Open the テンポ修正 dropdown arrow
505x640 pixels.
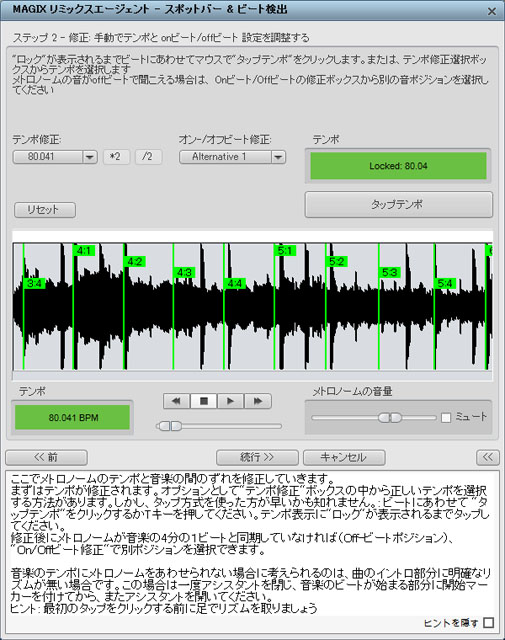tap(89, 157)
